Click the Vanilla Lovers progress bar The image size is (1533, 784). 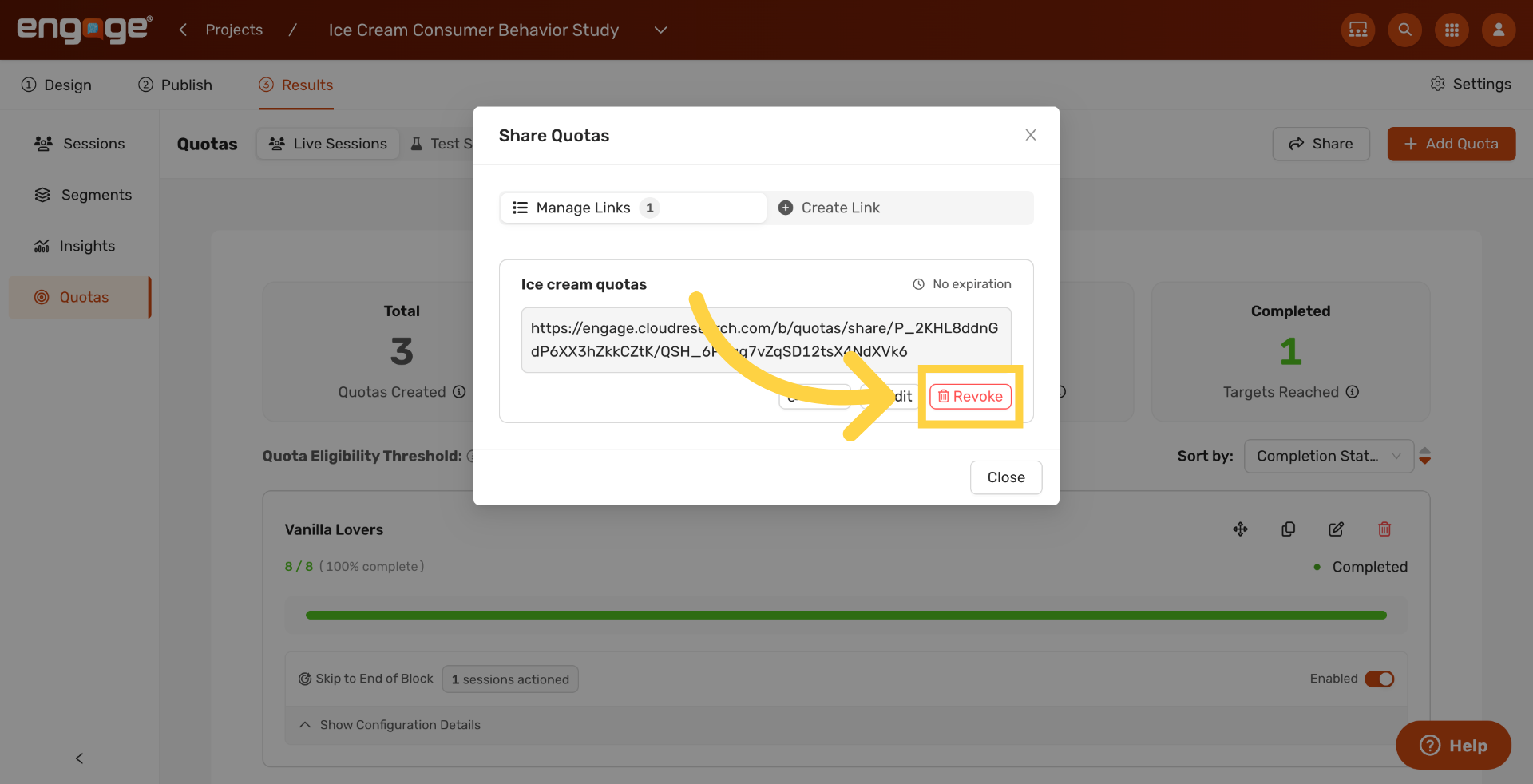[x=846, y=616]
